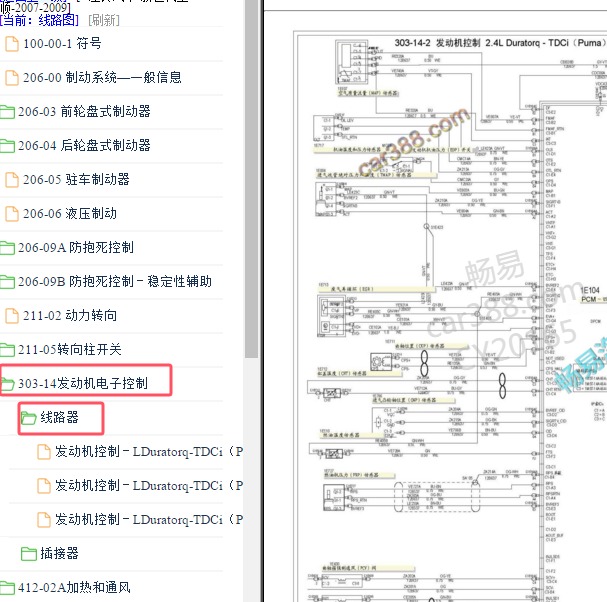This screenshot has height=602, width=607.
Task: Click the file icon of first 发动机控制 LDuratorq entry
Action: coord(43,452)
